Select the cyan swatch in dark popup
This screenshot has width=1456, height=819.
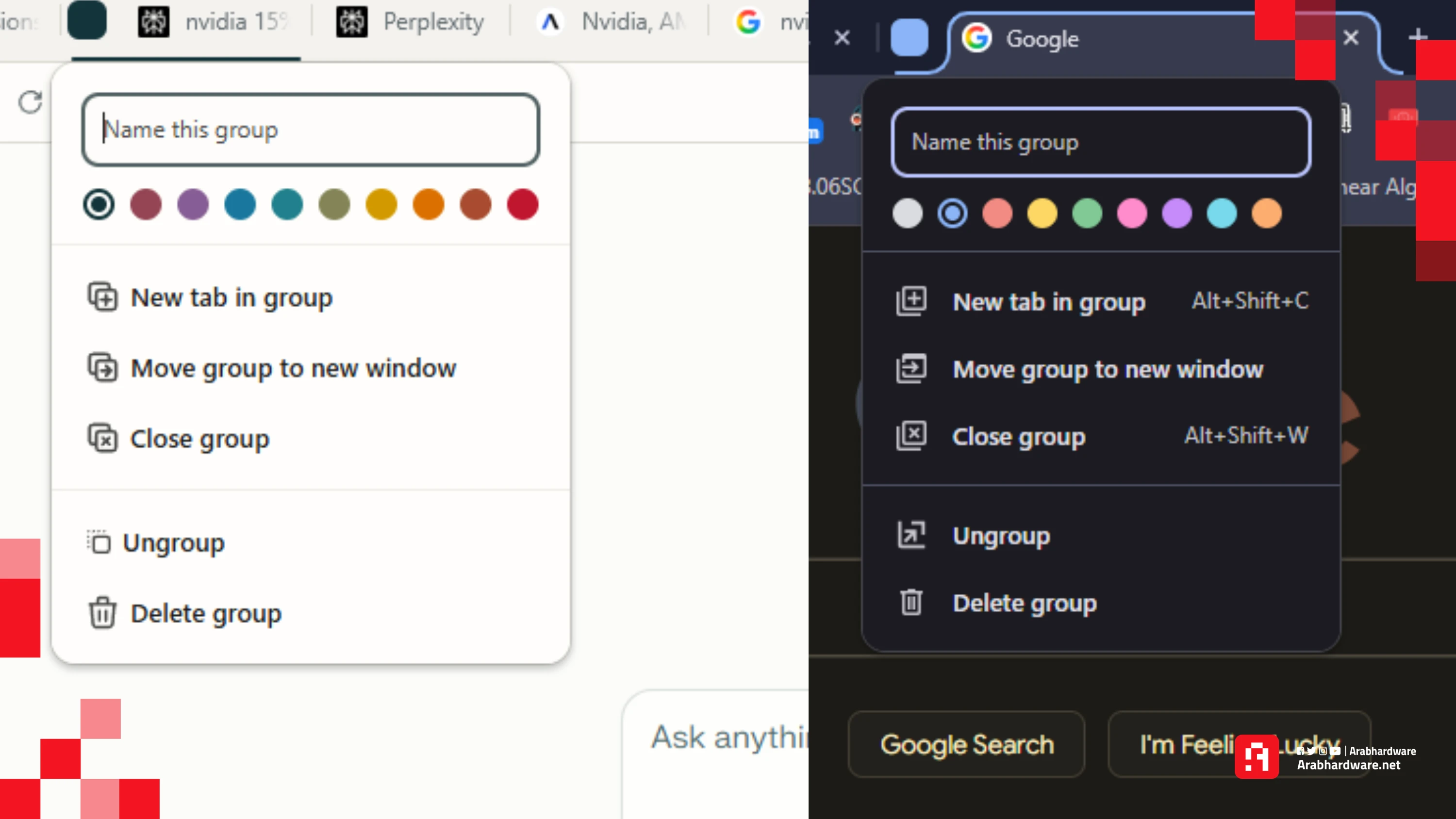[x=1222, y=213]
